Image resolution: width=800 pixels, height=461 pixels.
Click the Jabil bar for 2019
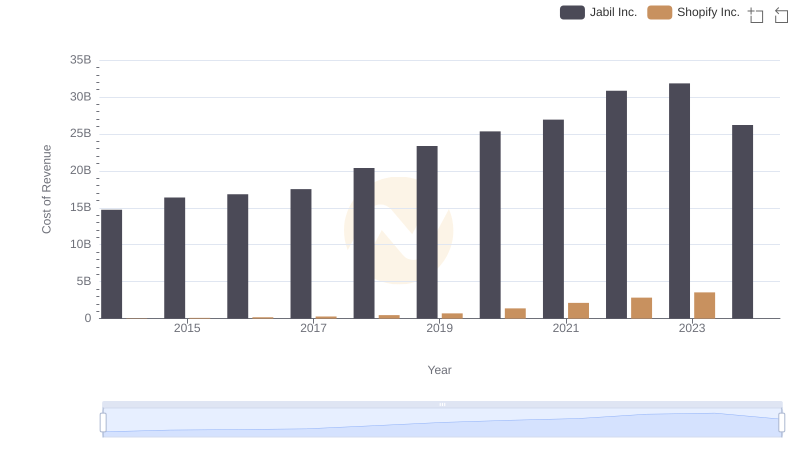pos(427,232)
